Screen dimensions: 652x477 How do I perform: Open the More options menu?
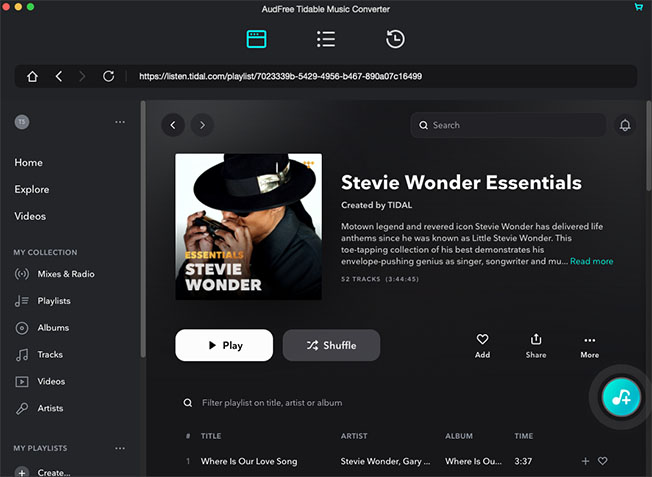point(590,347)
